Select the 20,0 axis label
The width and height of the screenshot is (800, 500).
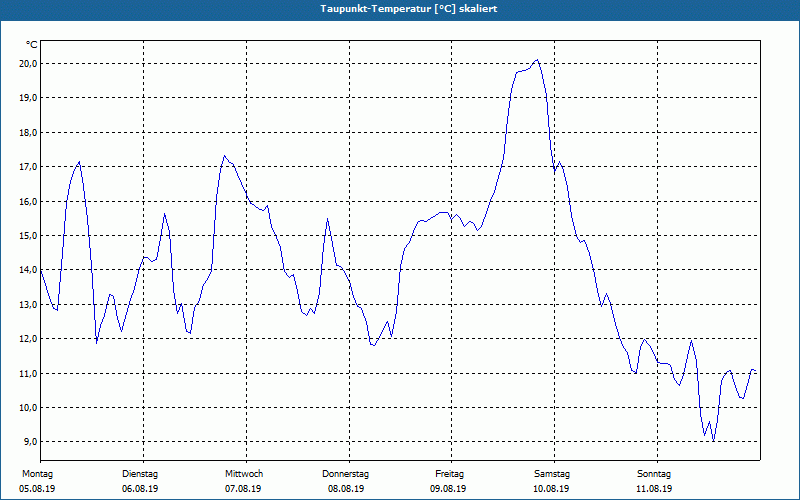[28, 64]
